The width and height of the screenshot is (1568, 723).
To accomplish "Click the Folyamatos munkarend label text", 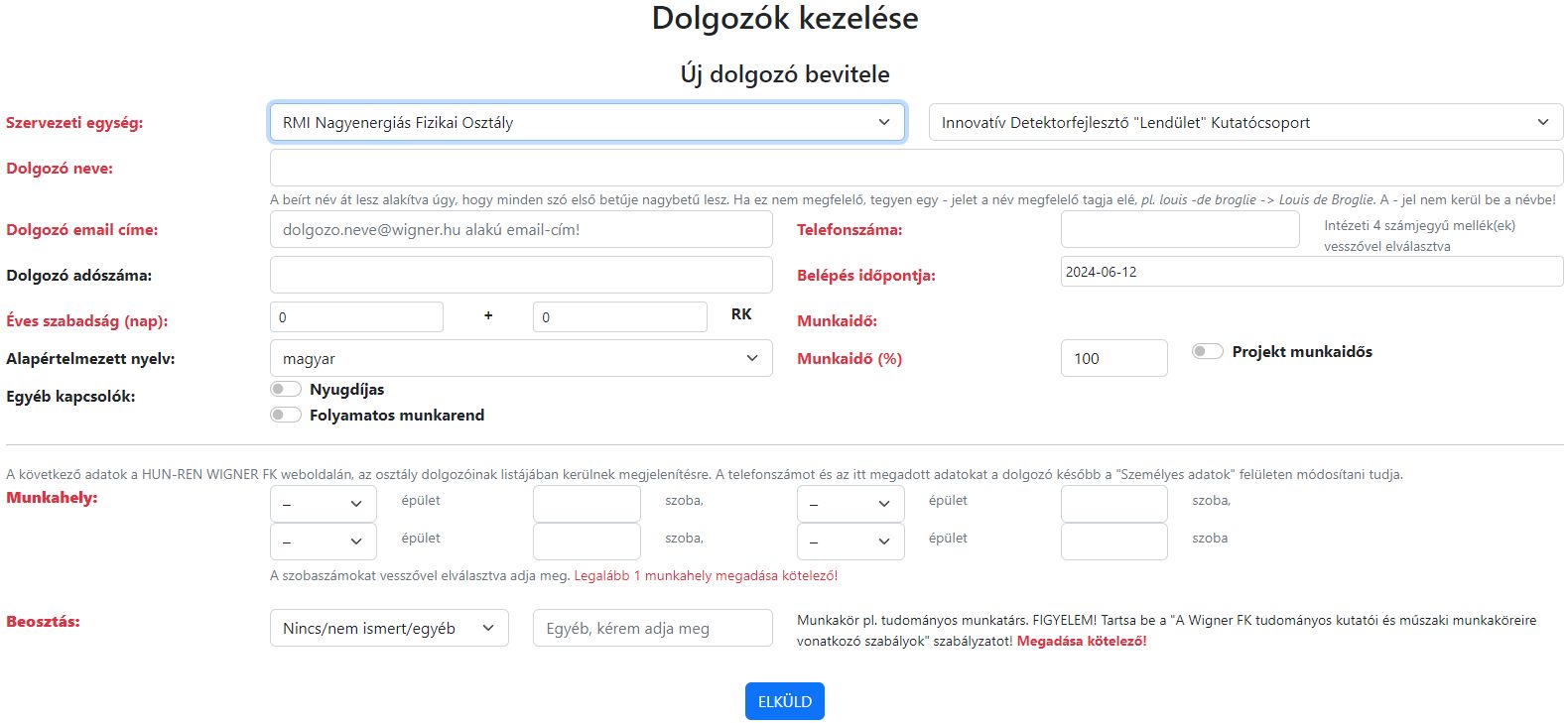I will pos(397,415).
